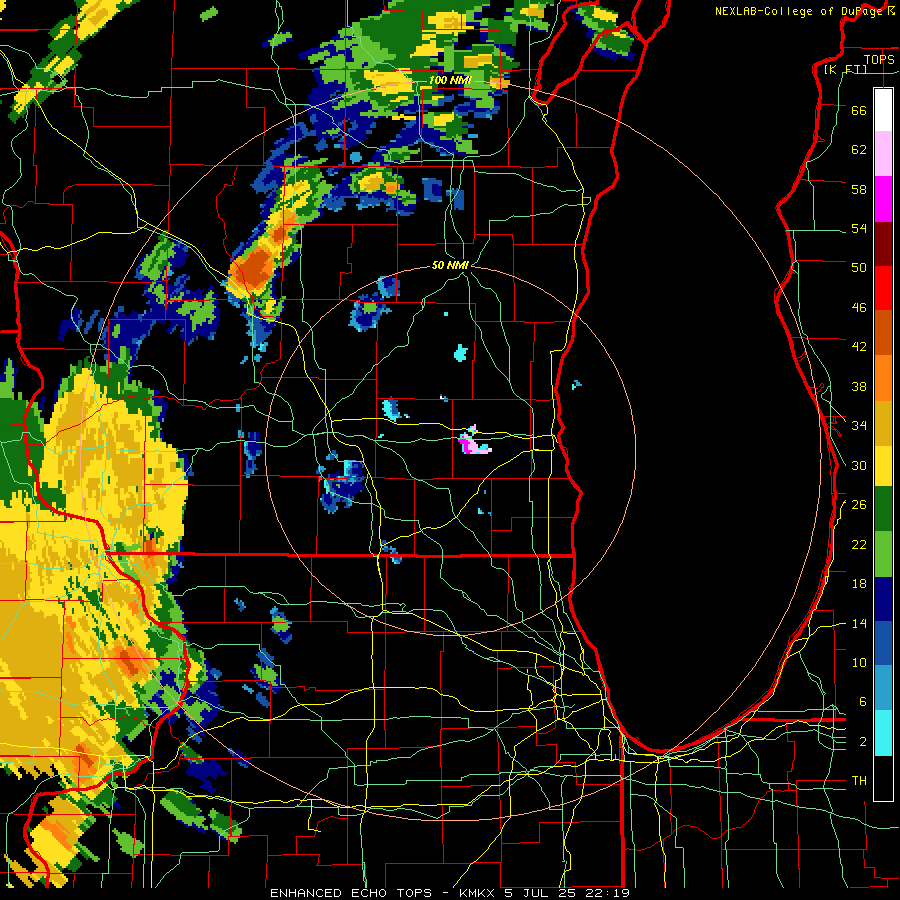
Task: Select the dark red legend swatch
Action: pyautogui.click(x=883, y=244)
